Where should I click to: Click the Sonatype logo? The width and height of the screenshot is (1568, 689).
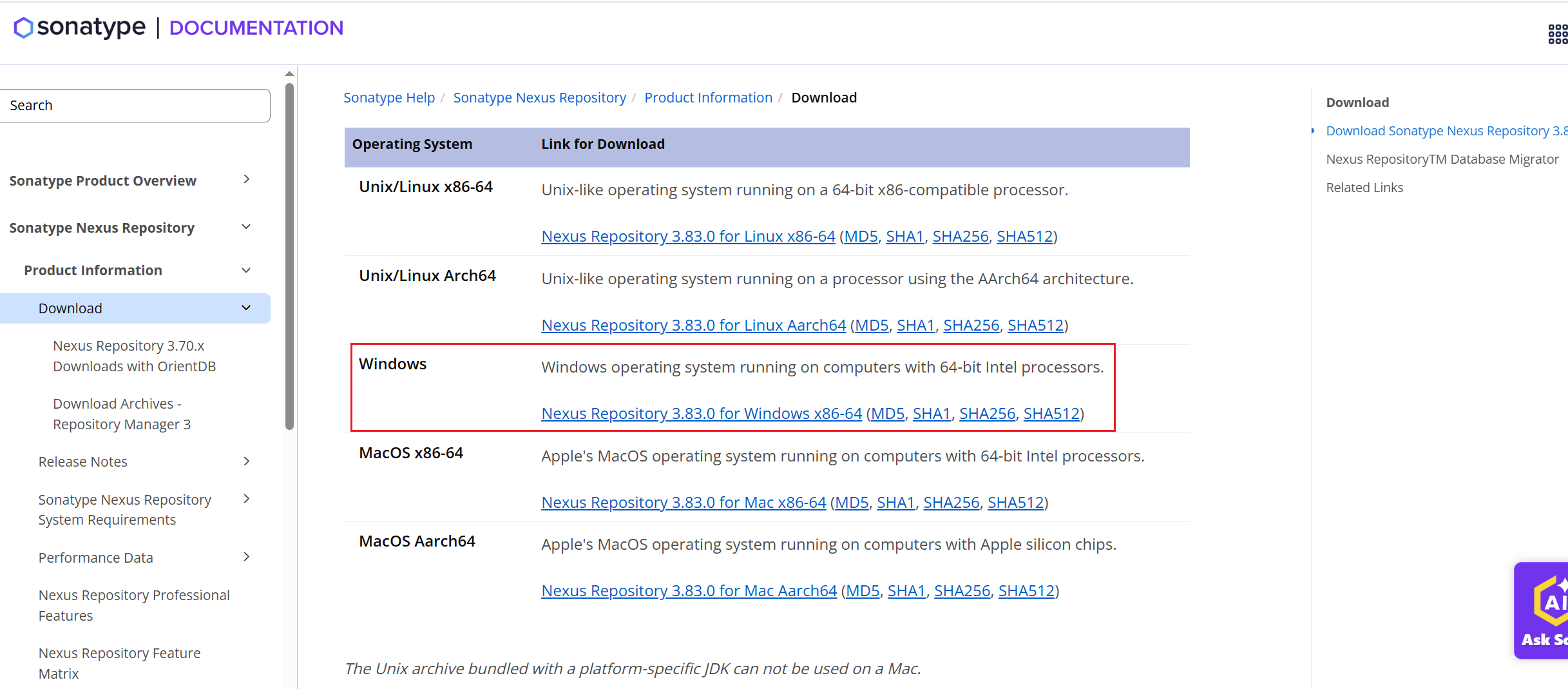click(x=79, y=28)
